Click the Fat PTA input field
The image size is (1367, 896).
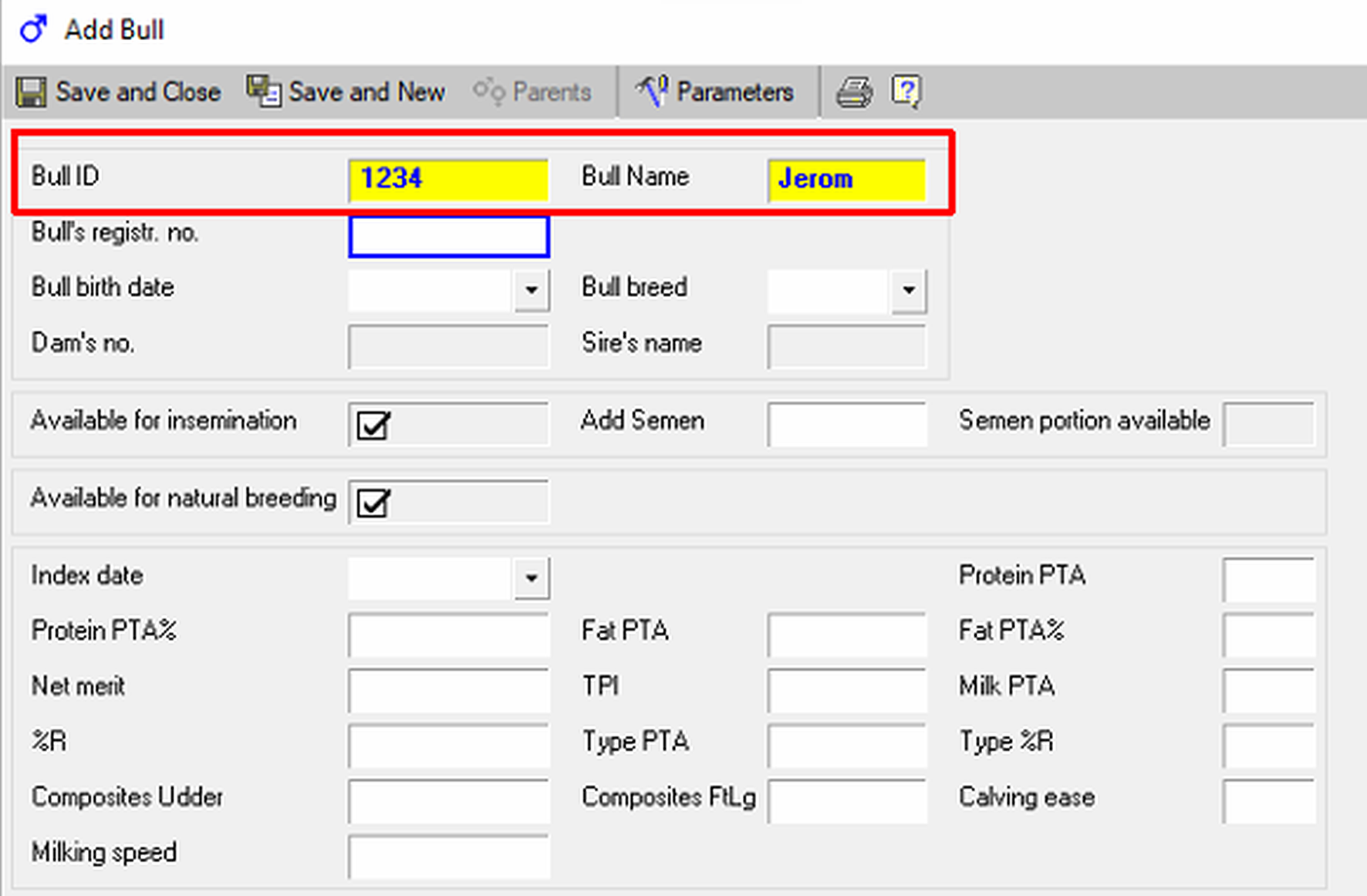847,635
